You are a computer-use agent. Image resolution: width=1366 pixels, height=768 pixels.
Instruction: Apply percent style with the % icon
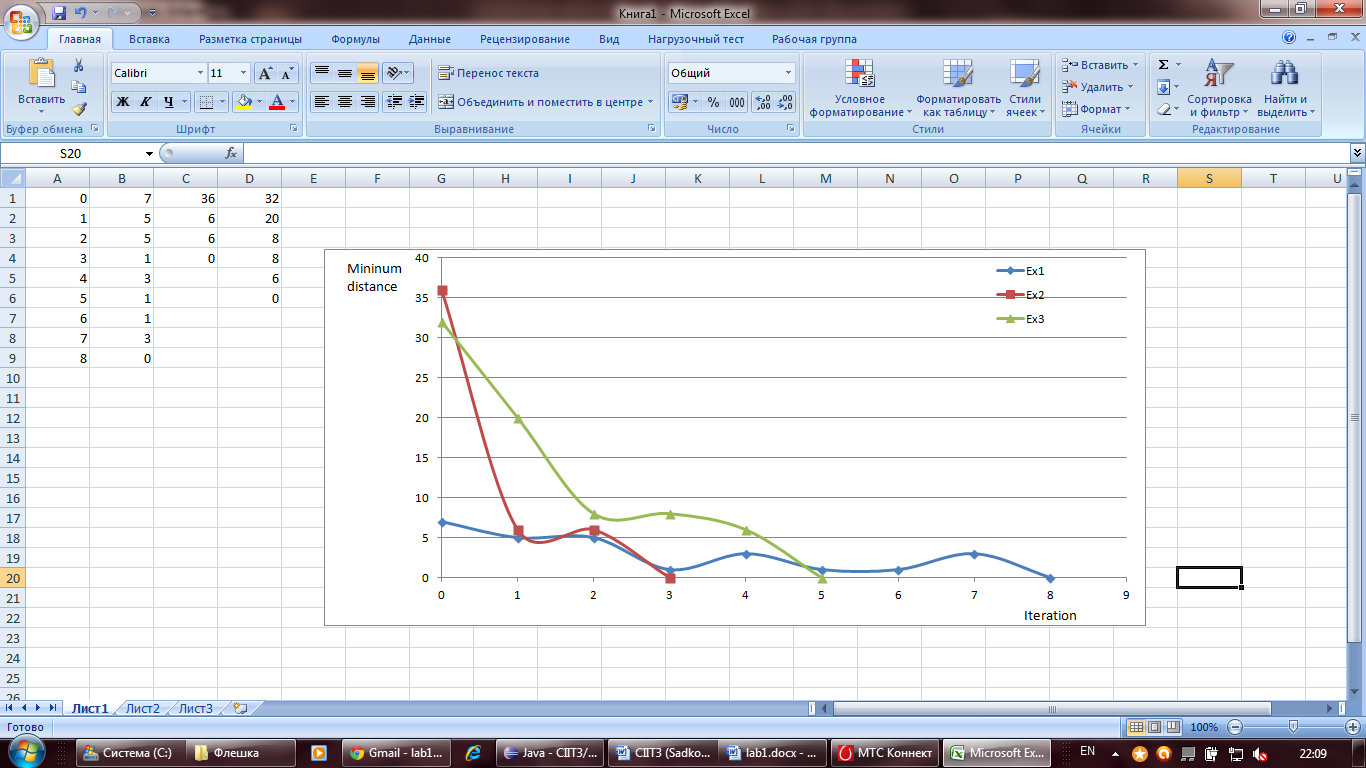[x=713, y=102]
